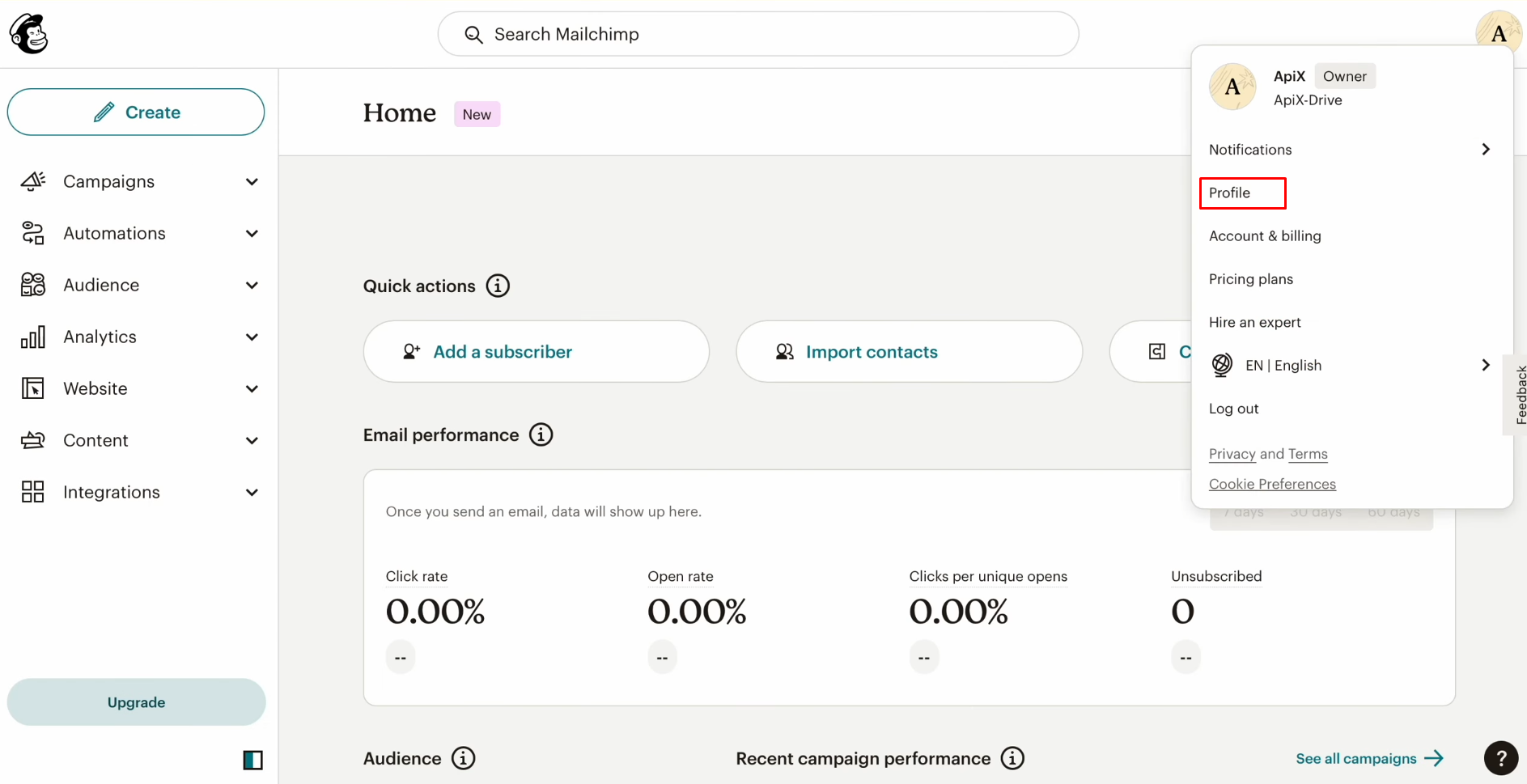This screenshot has width=1527, height=784.
Task: Expand the Audience dropdown arrow
Action: (x=252, y=285)
